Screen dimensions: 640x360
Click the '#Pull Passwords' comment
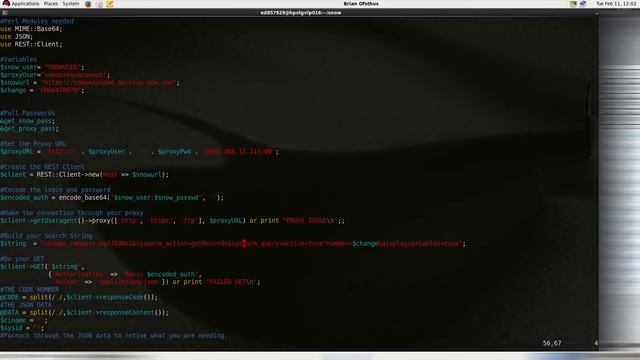(27, 113)
